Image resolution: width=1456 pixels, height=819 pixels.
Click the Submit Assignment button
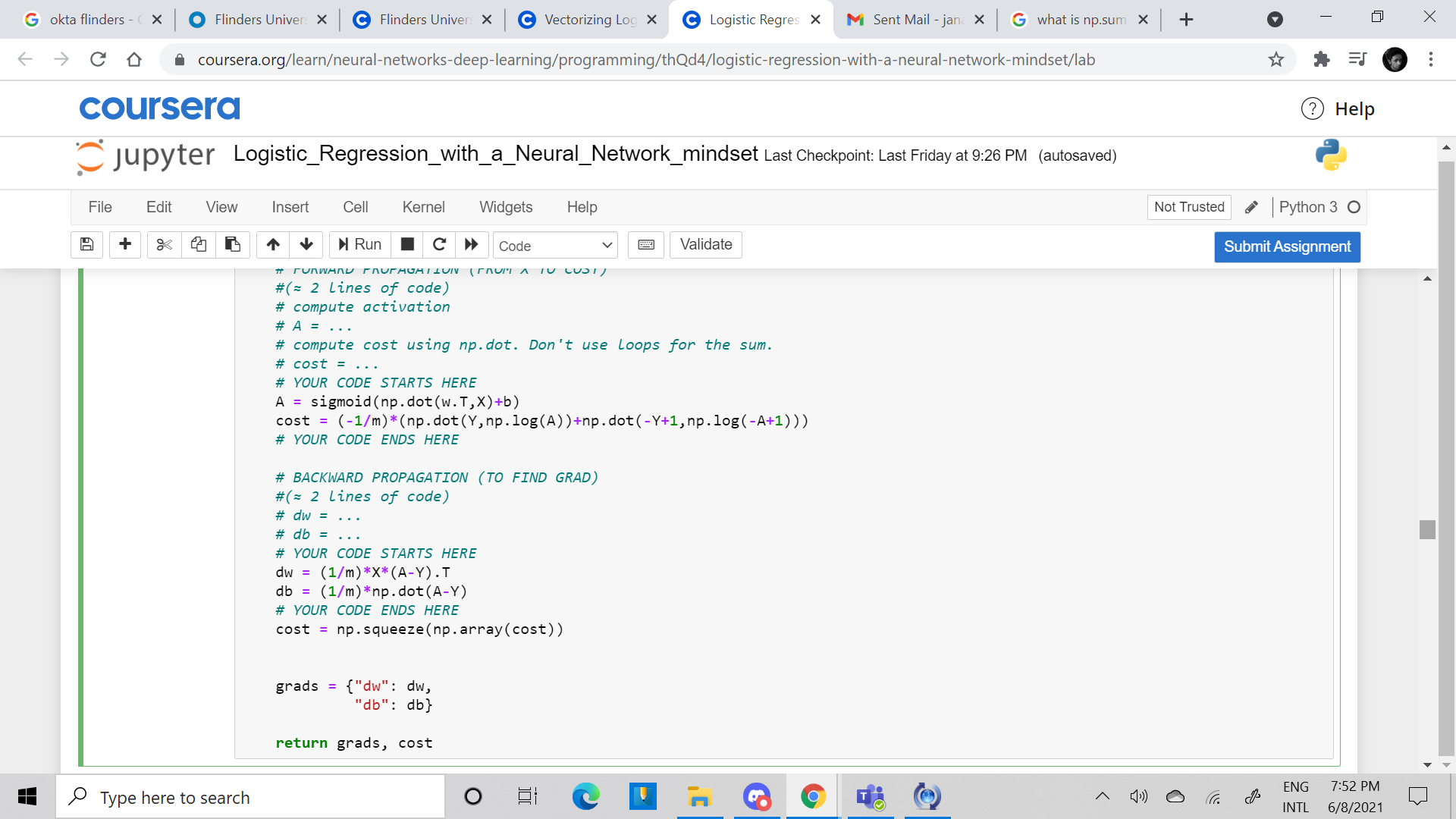click(1287, 246)
